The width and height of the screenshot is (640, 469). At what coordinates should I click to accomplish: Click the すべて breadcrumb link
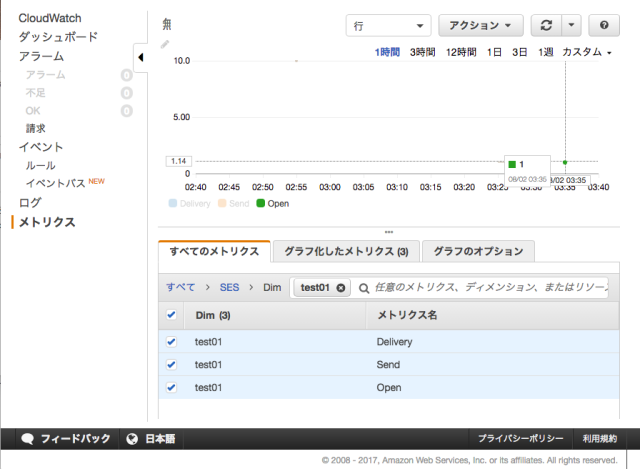(x=180, y=287)
